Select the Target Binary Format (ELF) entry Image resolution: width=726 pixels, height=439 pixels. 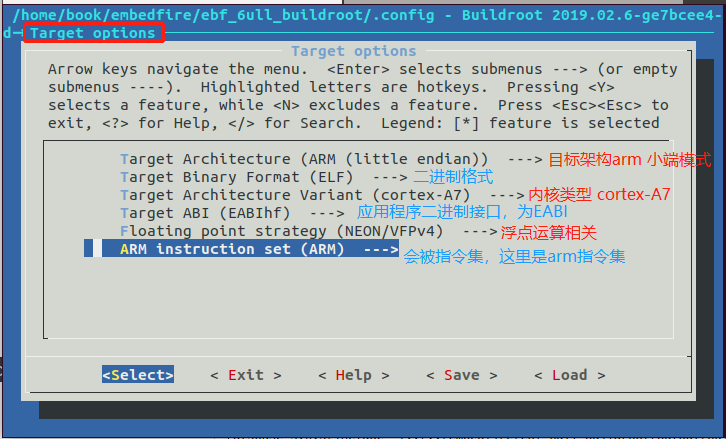[263, 177]
